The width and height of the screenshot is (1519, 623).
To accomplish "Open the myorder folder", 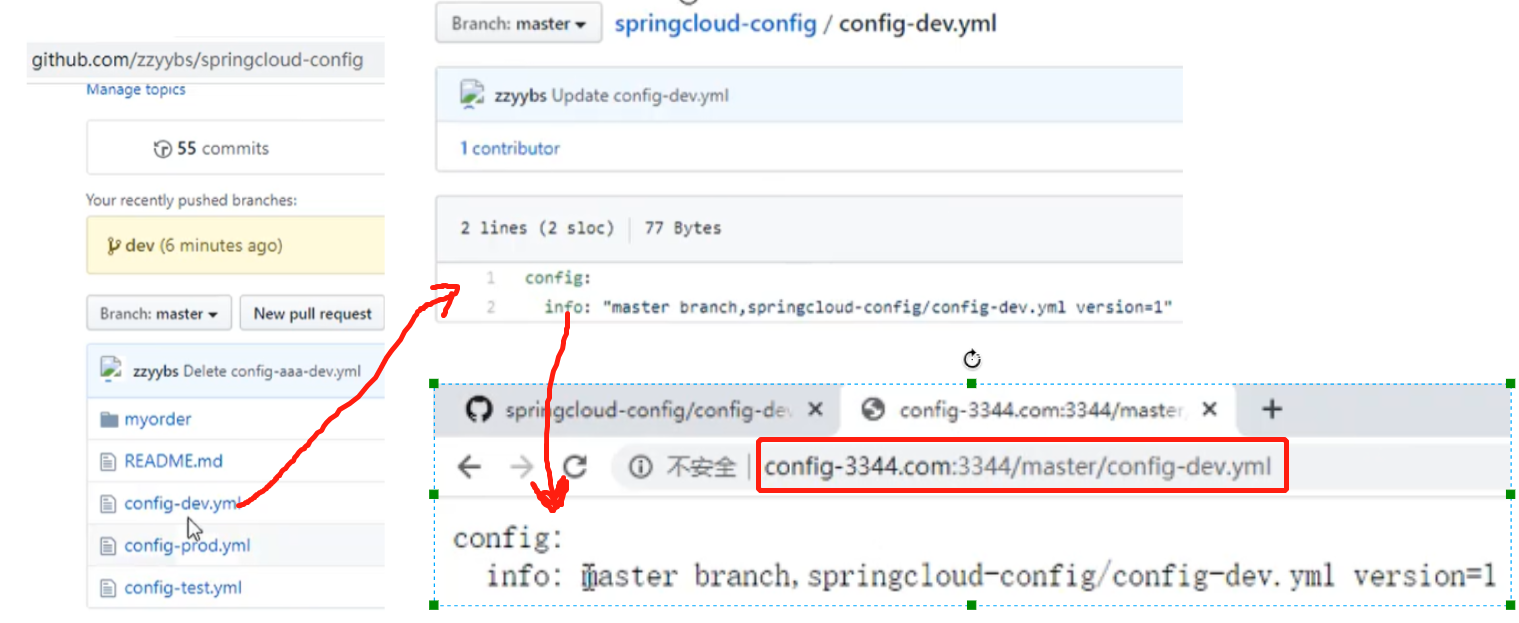I will pos(158,419).
